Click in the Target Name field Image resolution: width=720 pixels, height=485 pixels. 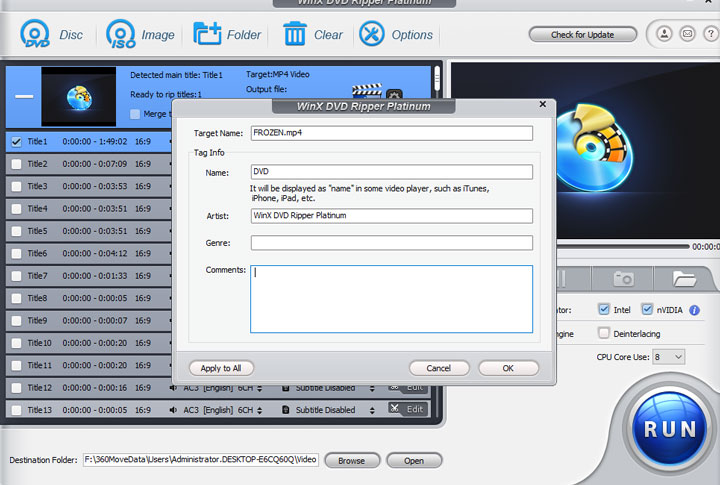(x=392, y=133)
